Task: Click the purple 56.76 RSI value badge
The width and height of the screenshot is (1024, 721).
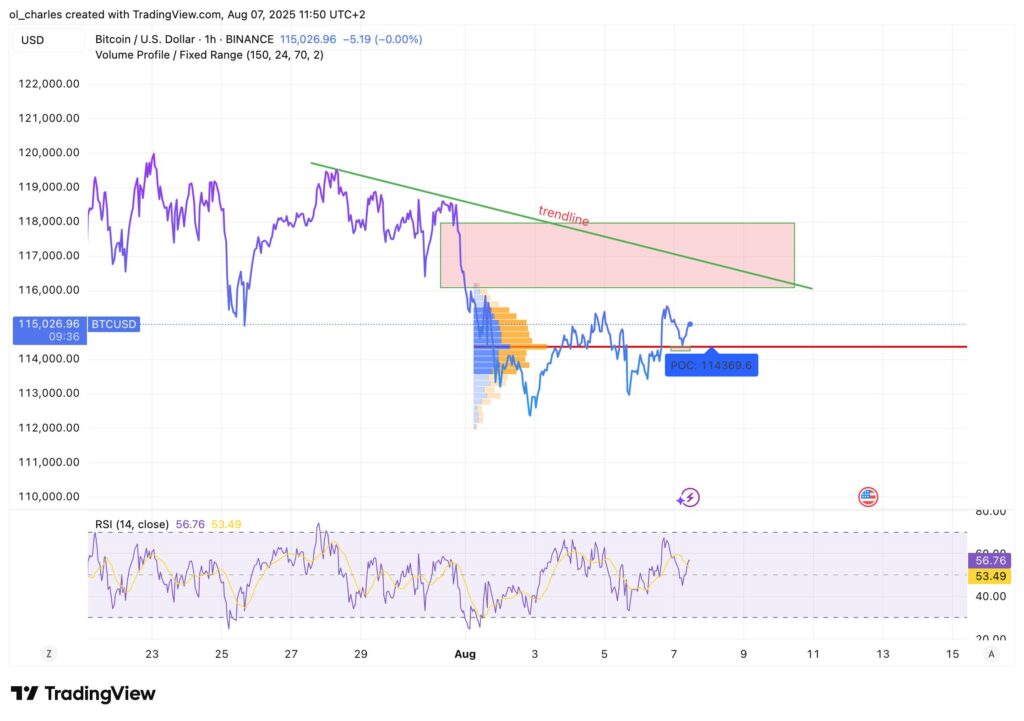Action: point(988,560)
